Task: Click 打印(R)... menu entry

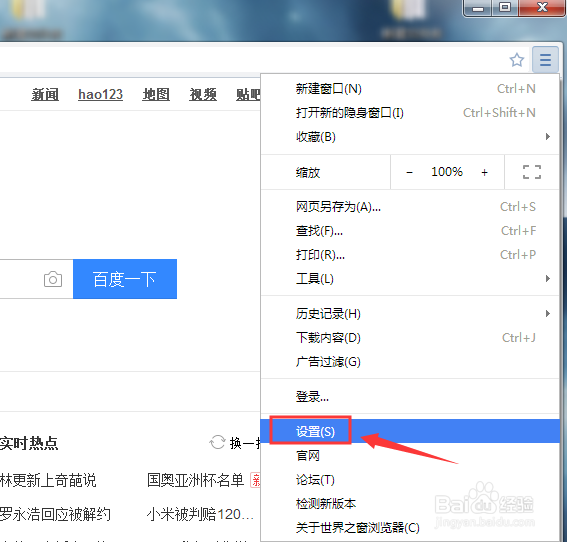Action: [x=410, y=255]
